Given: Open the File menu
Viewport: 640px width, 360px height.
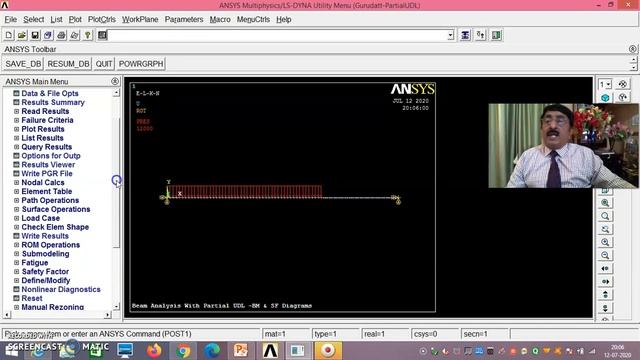Looking at the screenshot, I should tap(11, 19).
